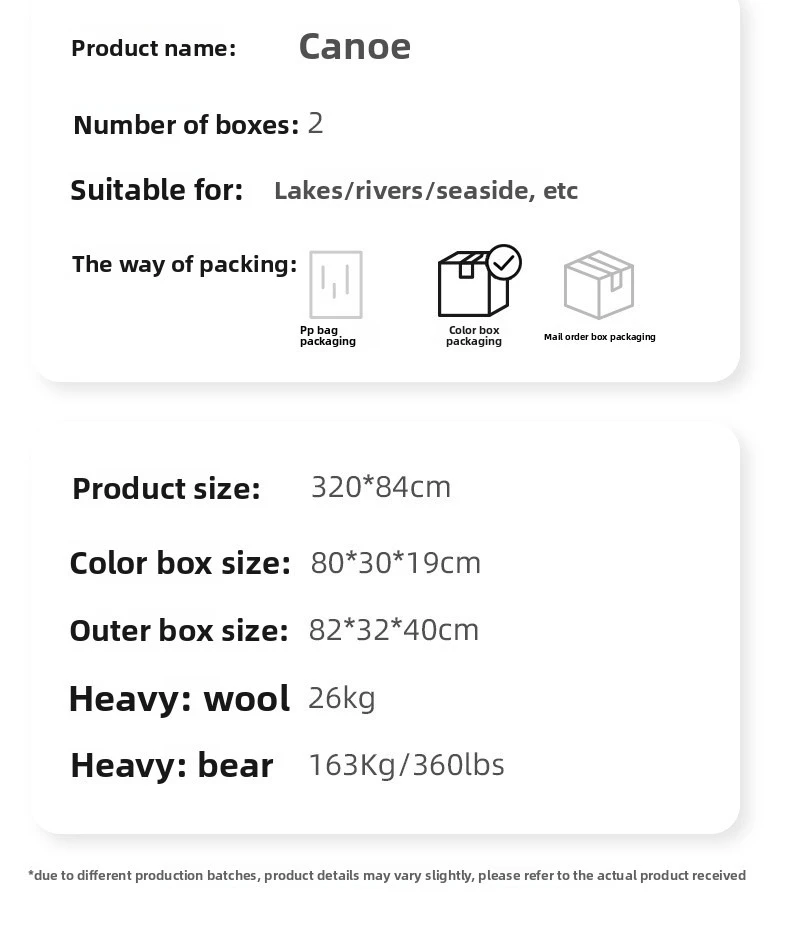The width and height of the screenshot is (790, 937).
Task: Click the Color box packaging icon
Action: pyautogui.click(x=479, y=281)
